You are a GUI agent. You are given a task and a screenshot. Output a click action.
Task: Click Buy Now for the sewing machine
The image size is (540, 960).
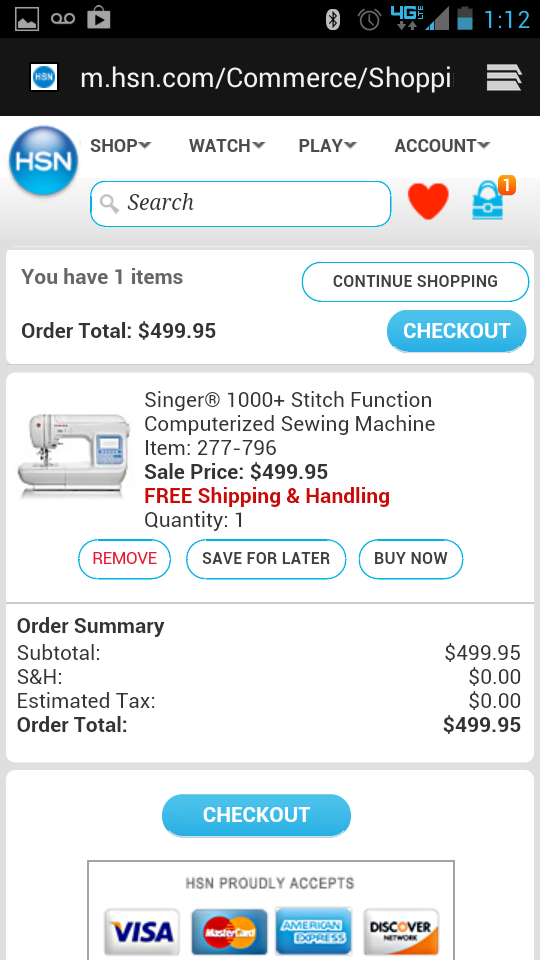[411, 559]
